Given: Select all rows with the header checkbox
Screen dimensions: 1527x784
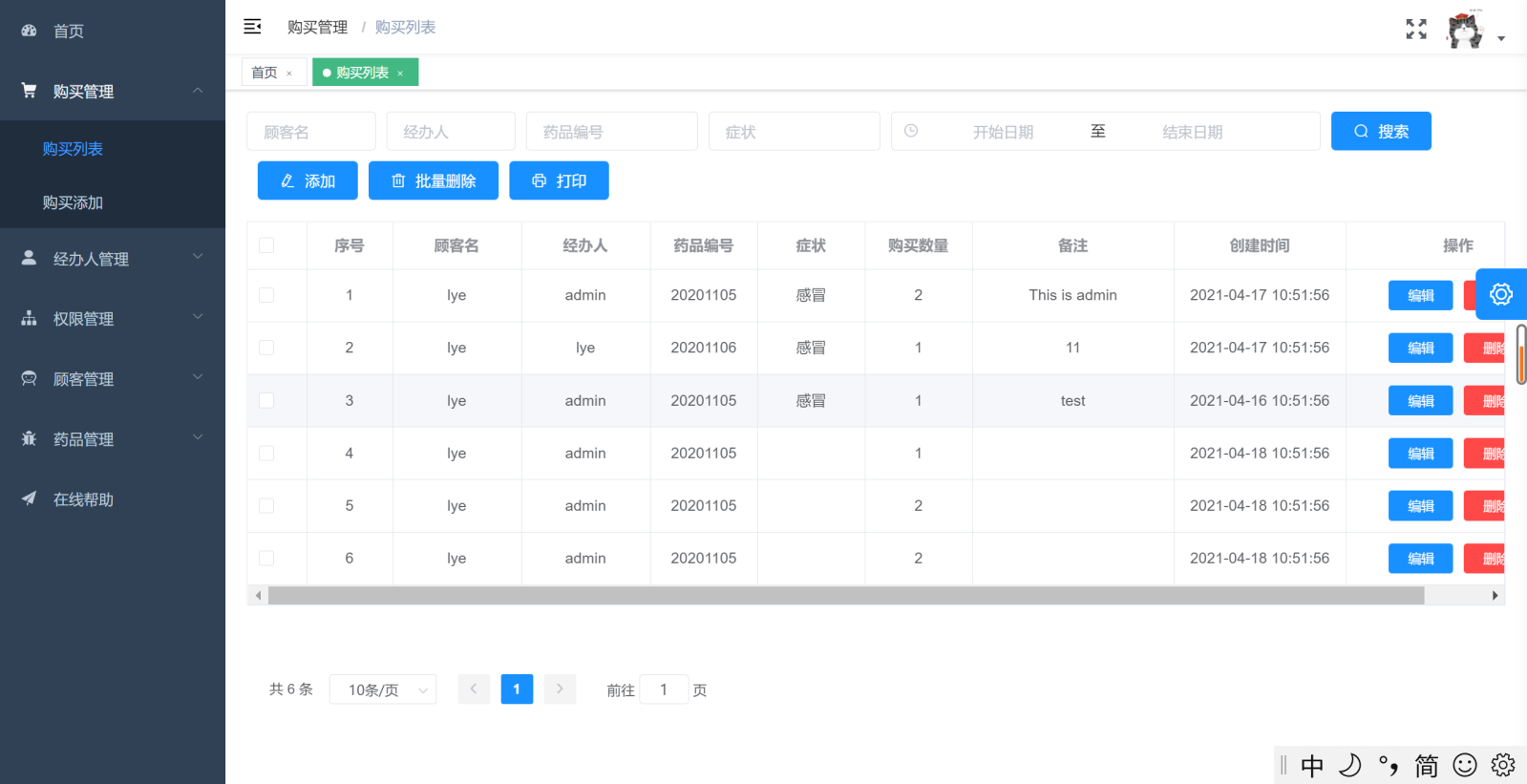Looking at the screenshot, I should click(x=266, y=245).
